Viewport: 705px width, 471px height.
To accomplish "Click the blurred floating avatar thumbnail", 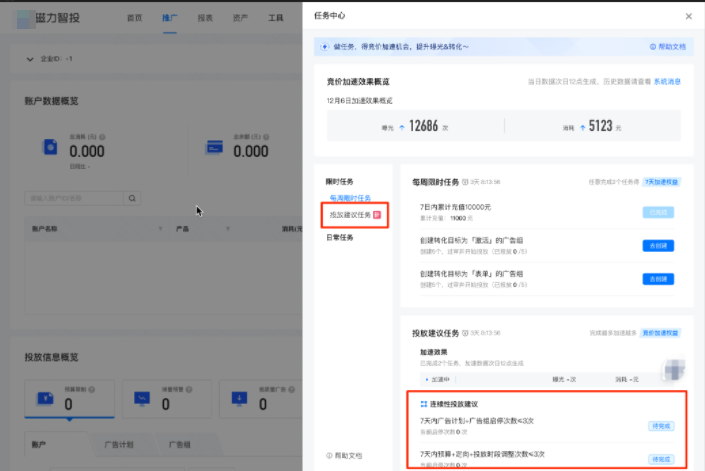I will [674, 369].
